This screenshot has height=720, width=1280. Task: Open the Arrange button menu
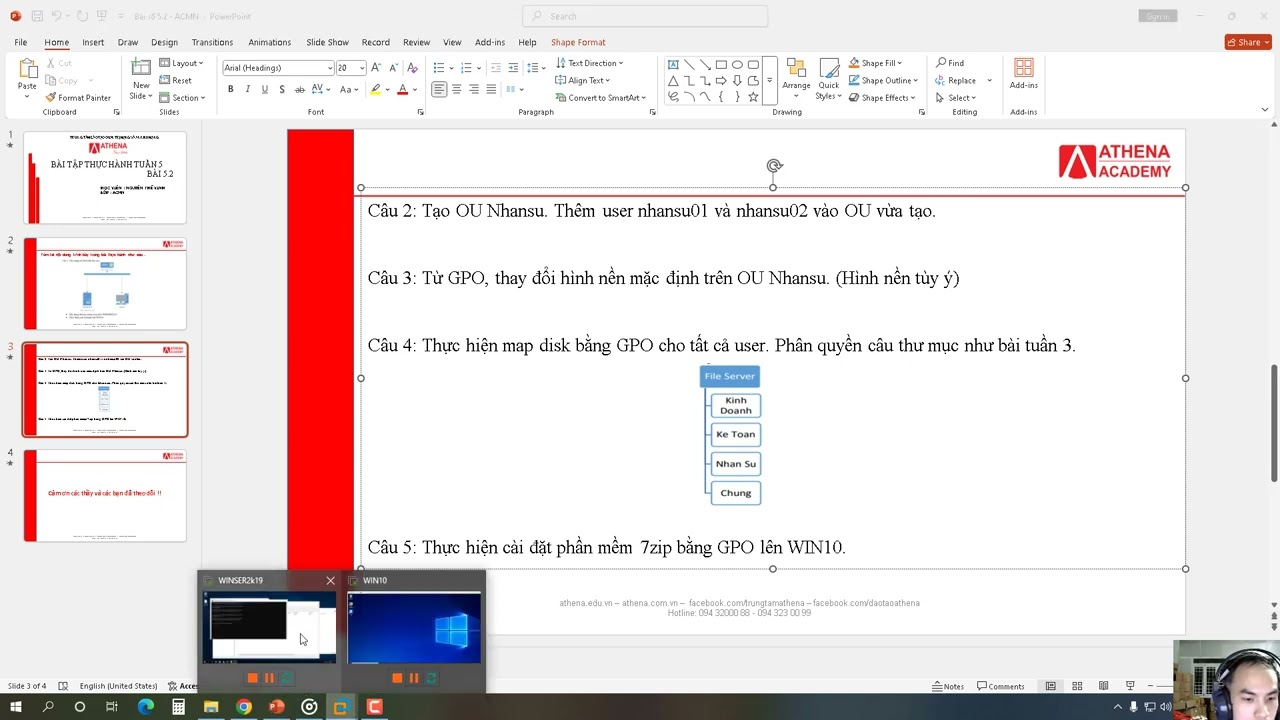tap(796, 78)
